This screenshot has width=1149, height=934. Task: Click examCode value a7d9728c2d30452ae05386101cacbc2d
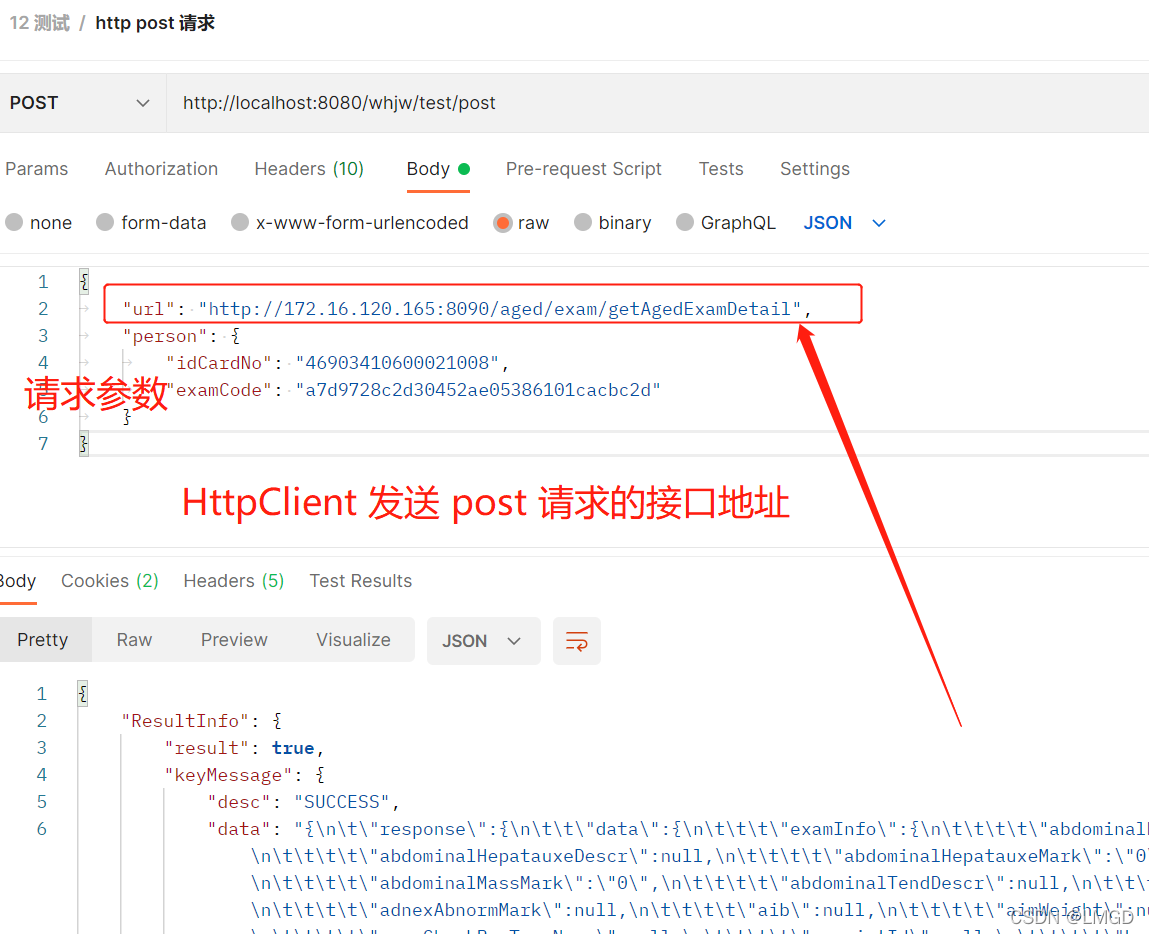click(x=479, y=390)
